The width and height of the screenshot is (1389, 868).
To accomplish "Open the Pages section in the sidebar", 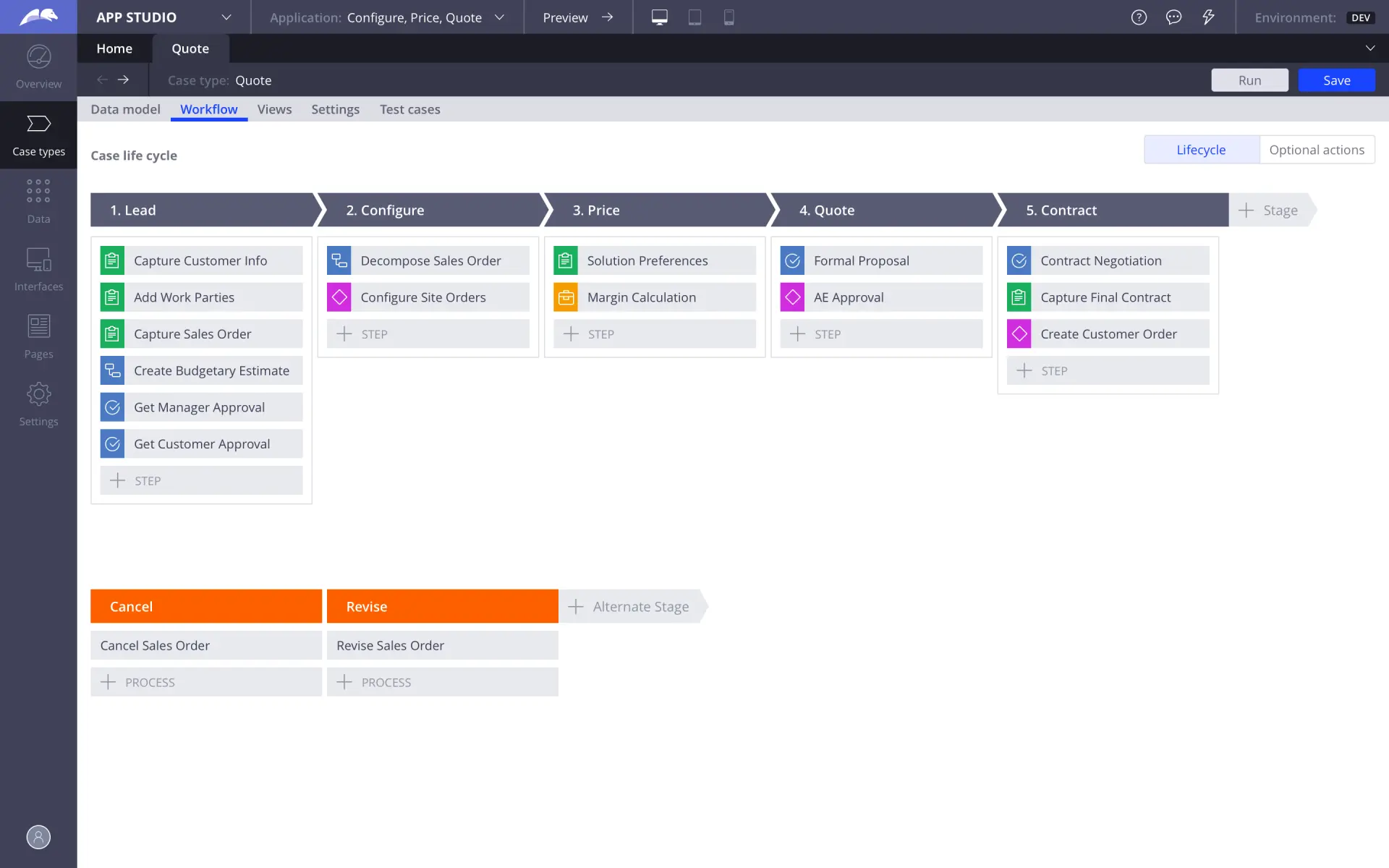I will (x=38, y=336).
